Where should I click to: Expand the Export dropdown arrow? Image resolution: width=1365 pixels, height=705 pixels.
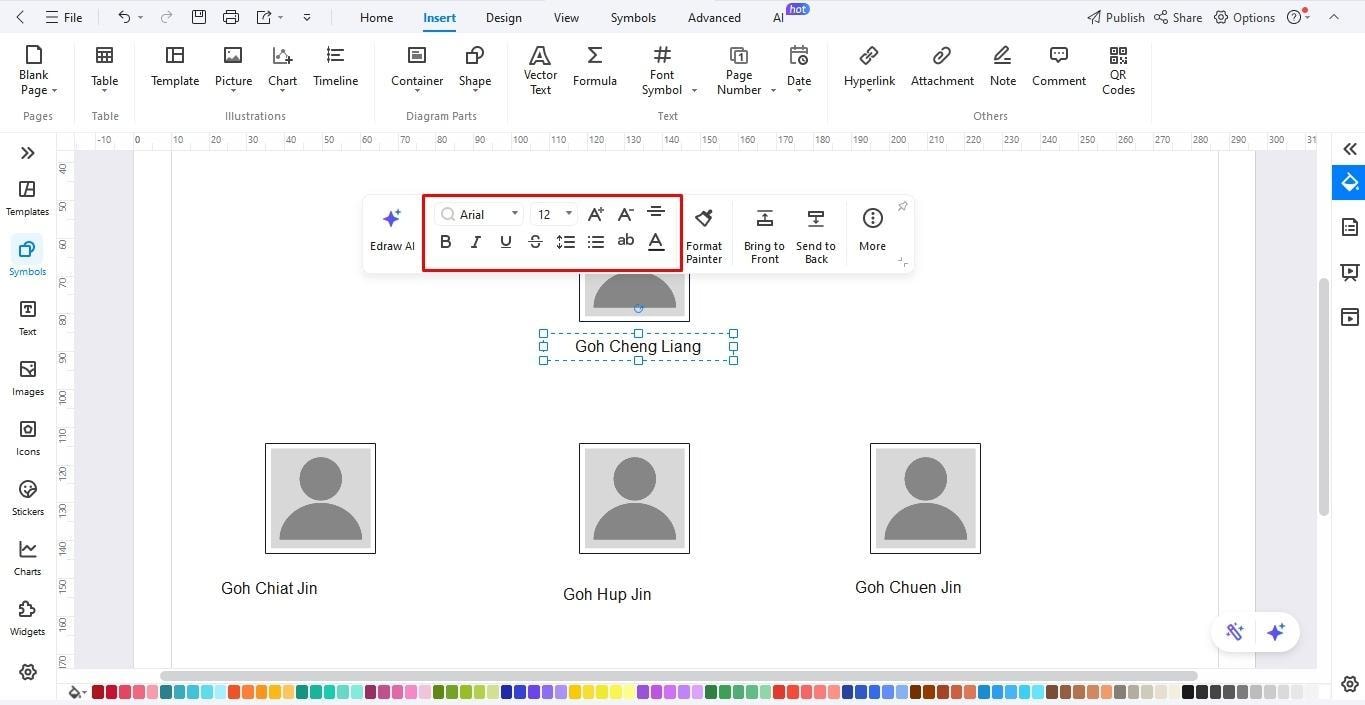click(280, 17)
